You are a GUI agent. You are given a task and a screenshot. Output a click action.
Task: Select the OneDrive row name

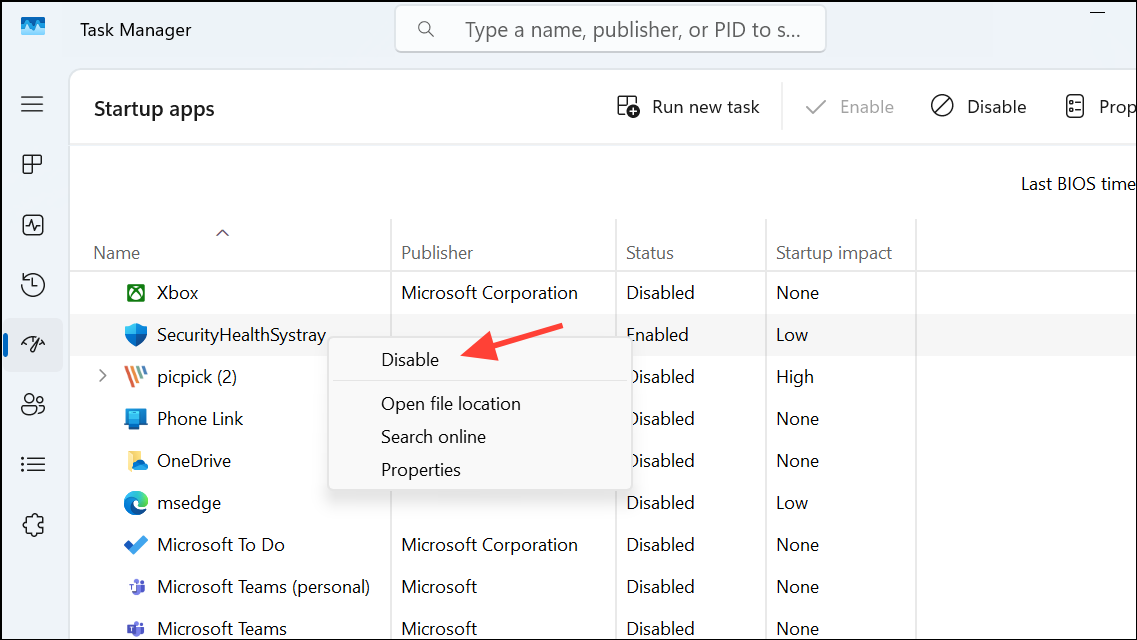click(194, 461)
